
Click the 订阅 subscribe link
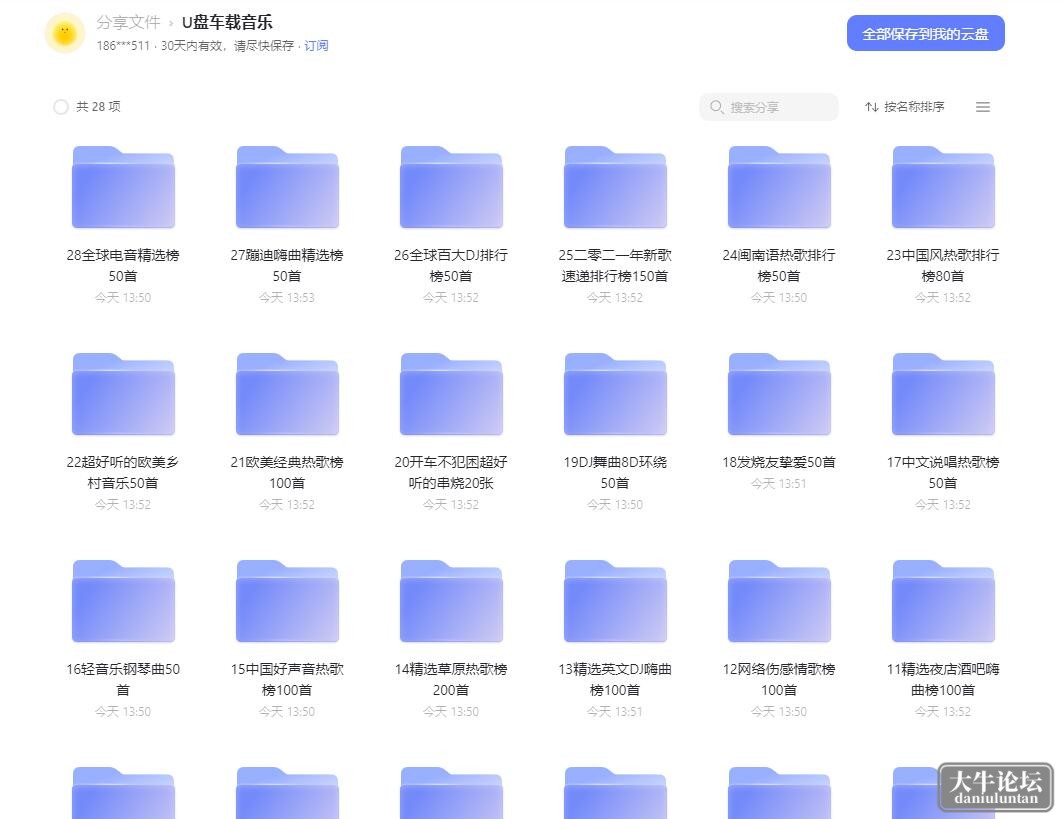pyautogui.click(x=316, y=45)
